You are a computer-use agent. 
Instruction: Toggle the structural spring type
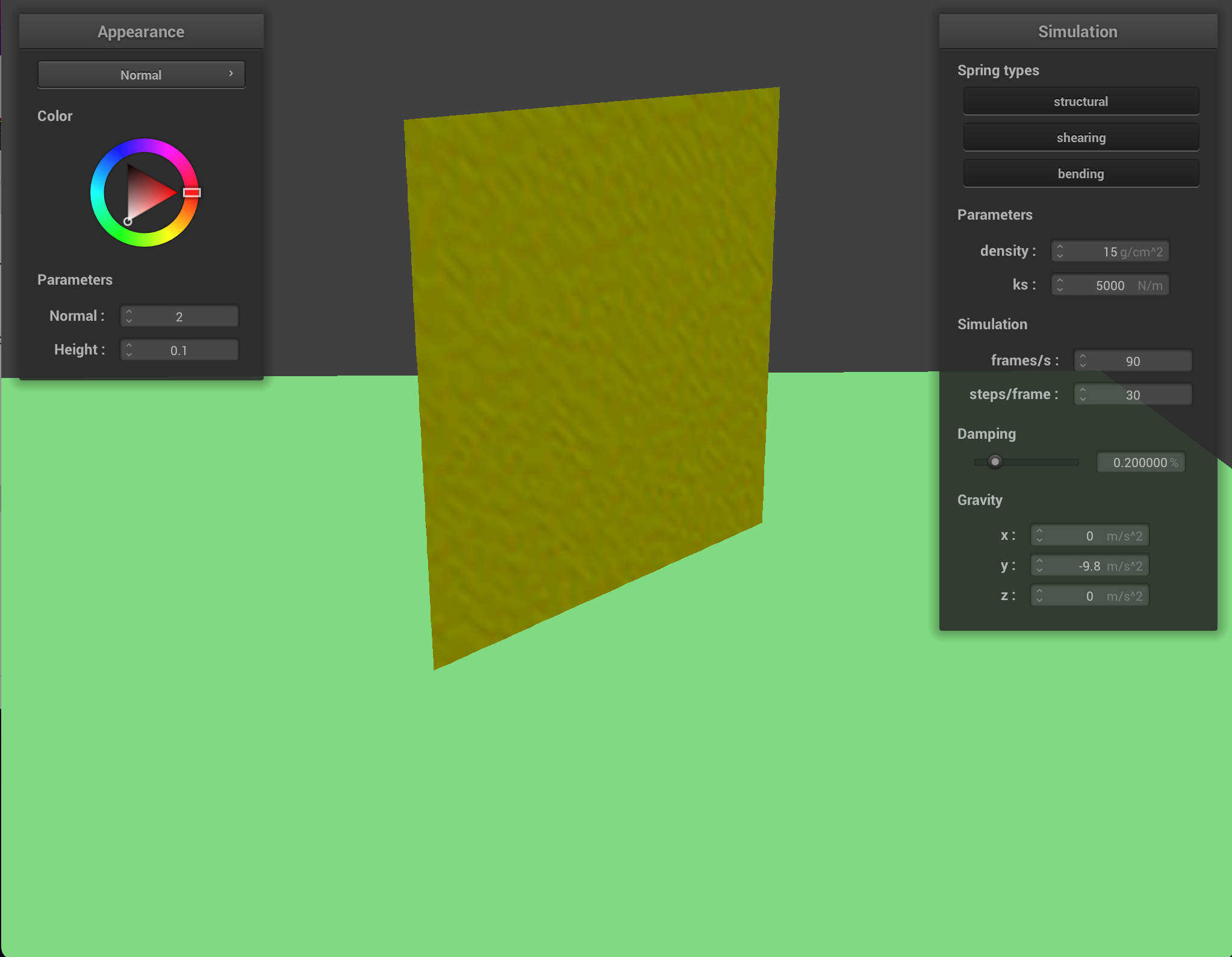(1080, 101)
